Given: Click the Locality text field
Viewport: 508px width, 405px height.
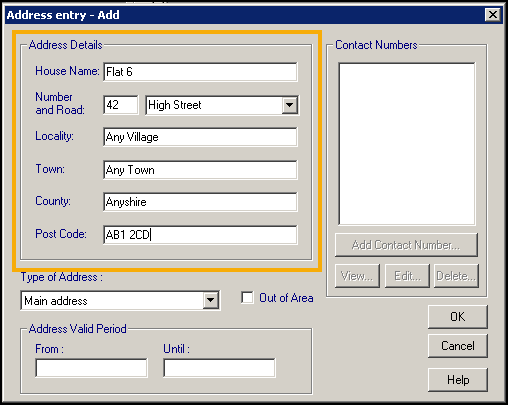Looking at the screenshot, I should click(200, 137).
